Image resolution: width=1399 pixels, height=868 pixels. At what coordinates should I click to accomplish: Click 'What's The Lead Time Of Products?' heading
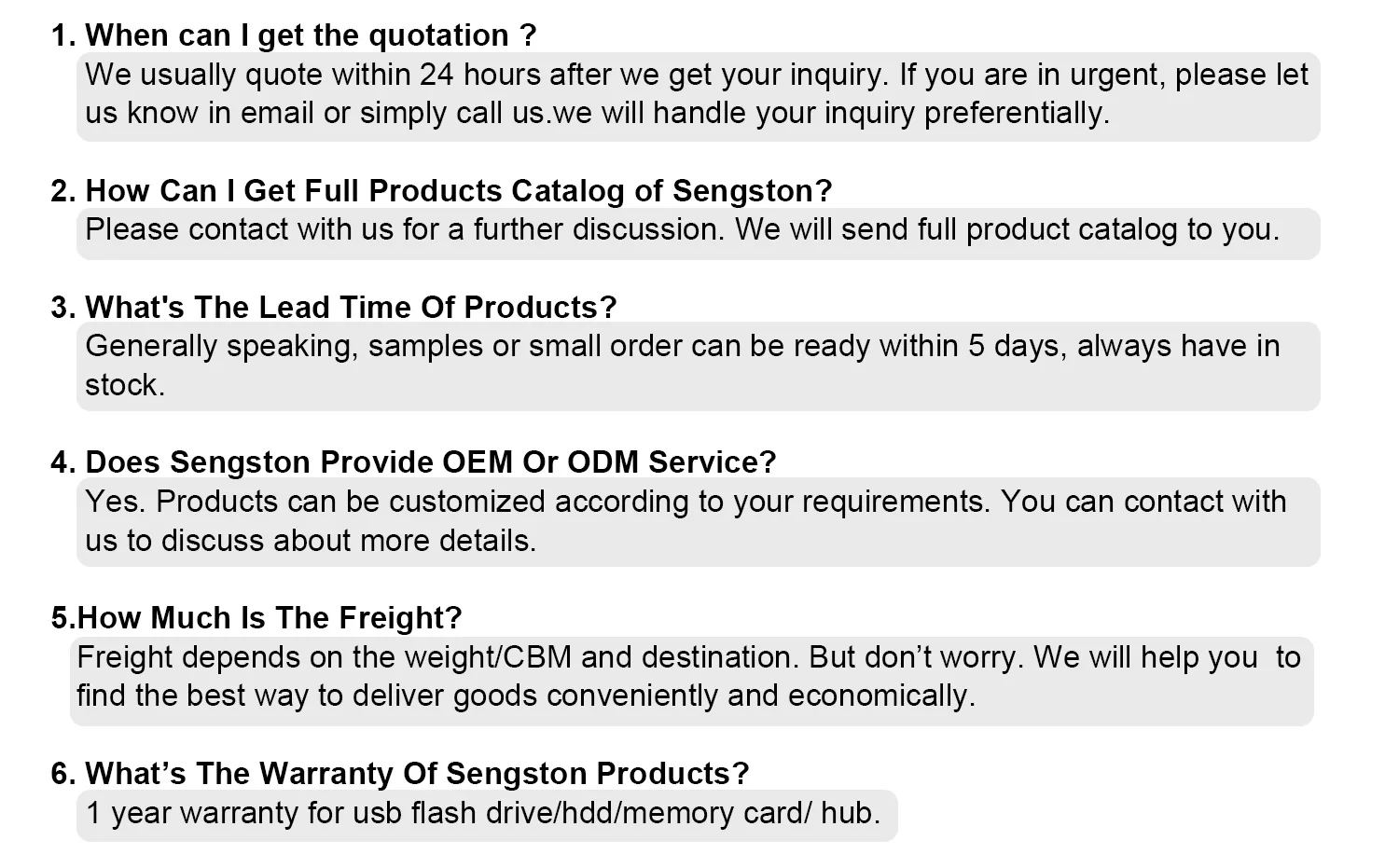click(x=334, y=308)
